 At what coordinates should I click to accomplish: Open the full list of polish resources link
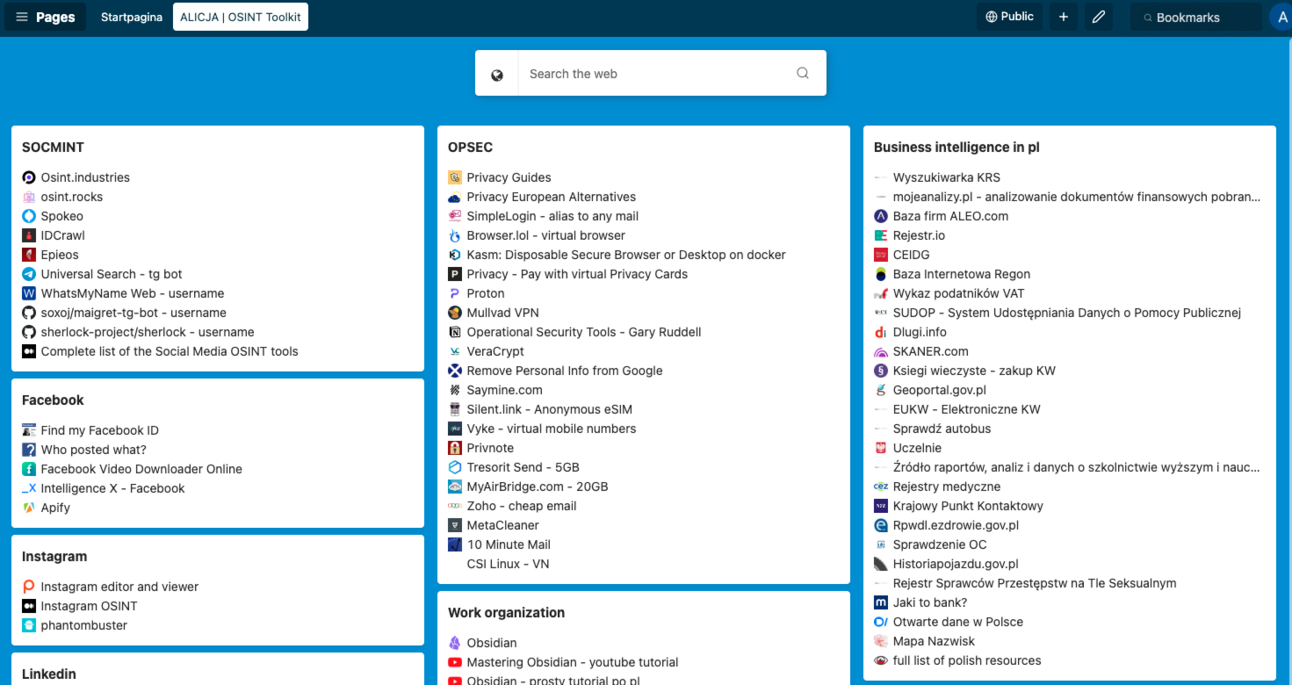click(x=967, y=660)
